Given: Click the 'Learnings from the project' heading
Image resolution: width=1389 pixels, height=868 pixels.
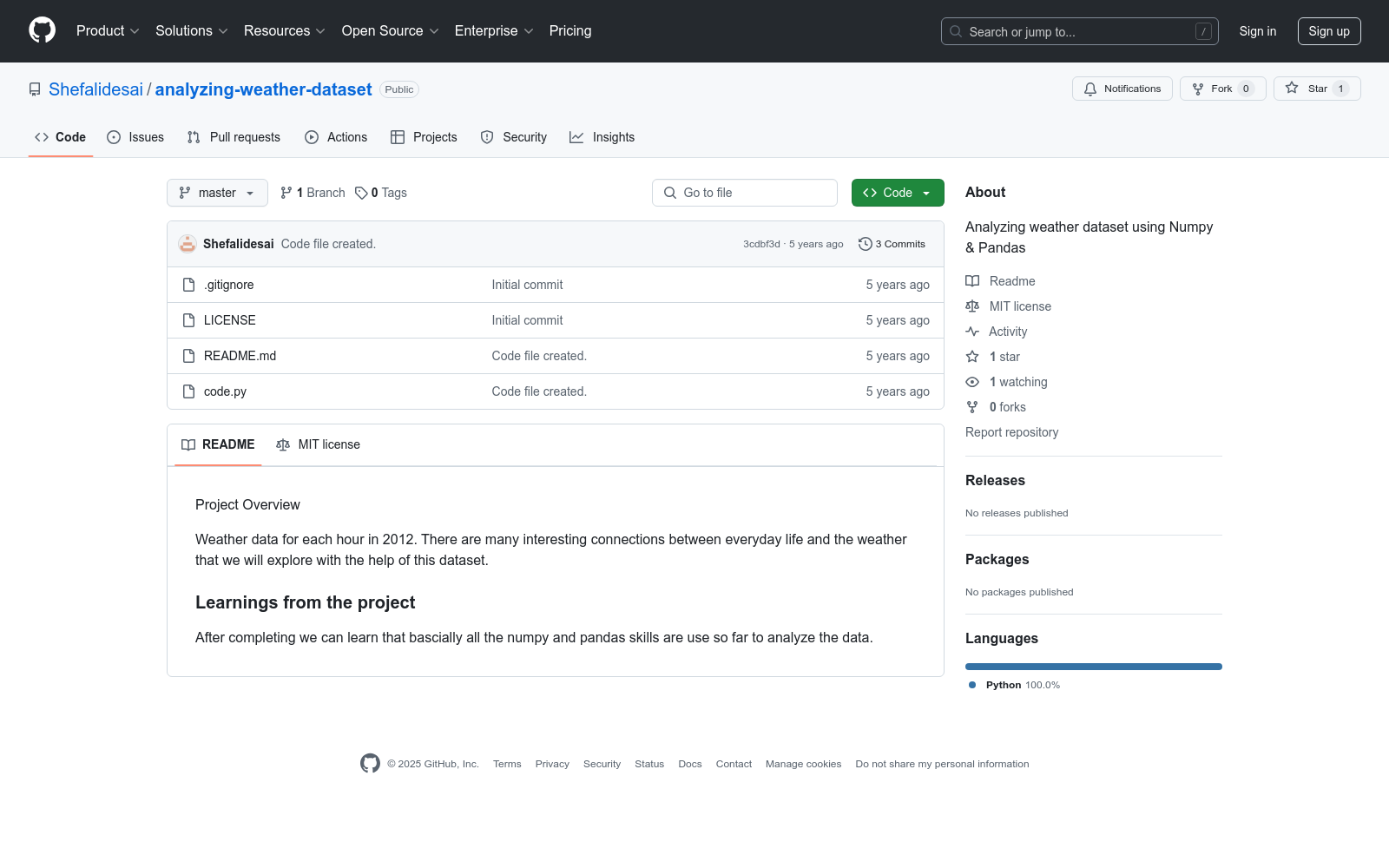Looking at the screenshot, I should [x=306, y=602].
